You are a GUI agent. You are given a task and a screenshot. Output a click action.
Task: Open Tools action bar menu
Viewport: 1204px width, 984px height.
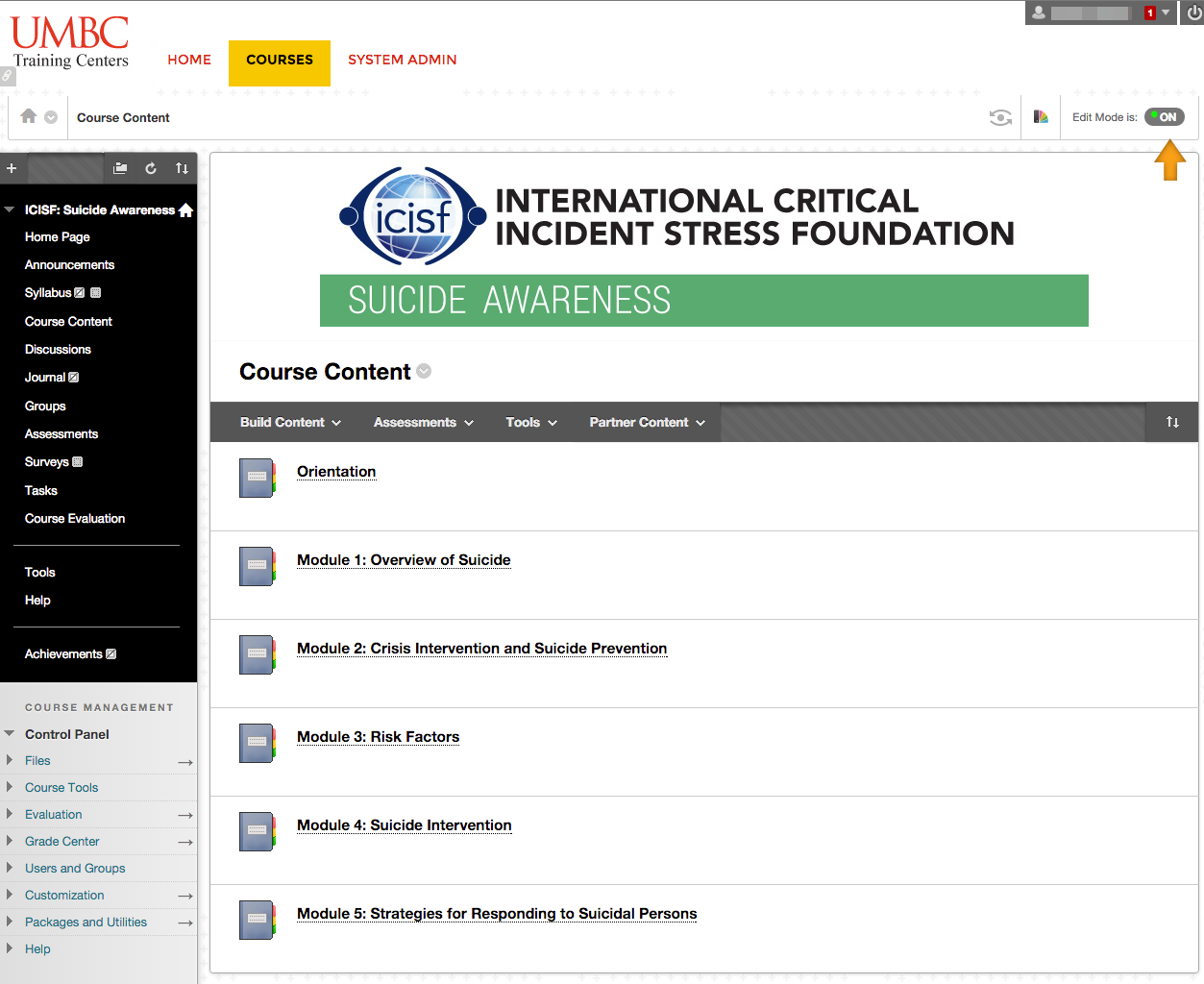click(531, 422)
